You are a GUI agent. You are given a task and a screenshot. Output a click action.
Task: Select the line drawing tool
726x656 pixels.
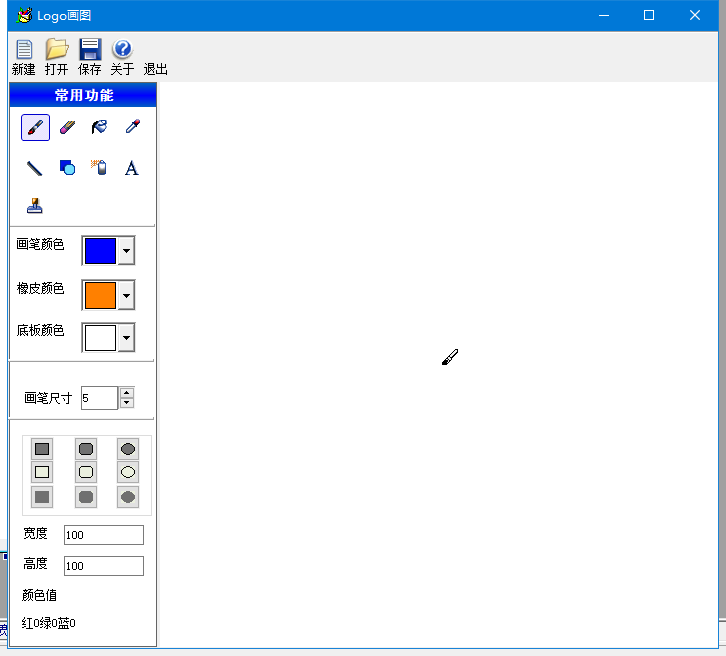point(35,168)
